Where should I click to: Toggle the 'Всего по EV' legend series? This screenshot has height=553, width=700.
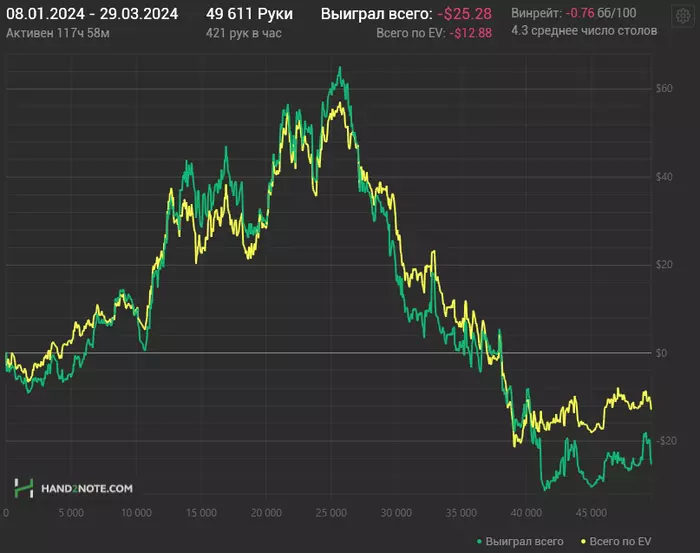point(616,541)
